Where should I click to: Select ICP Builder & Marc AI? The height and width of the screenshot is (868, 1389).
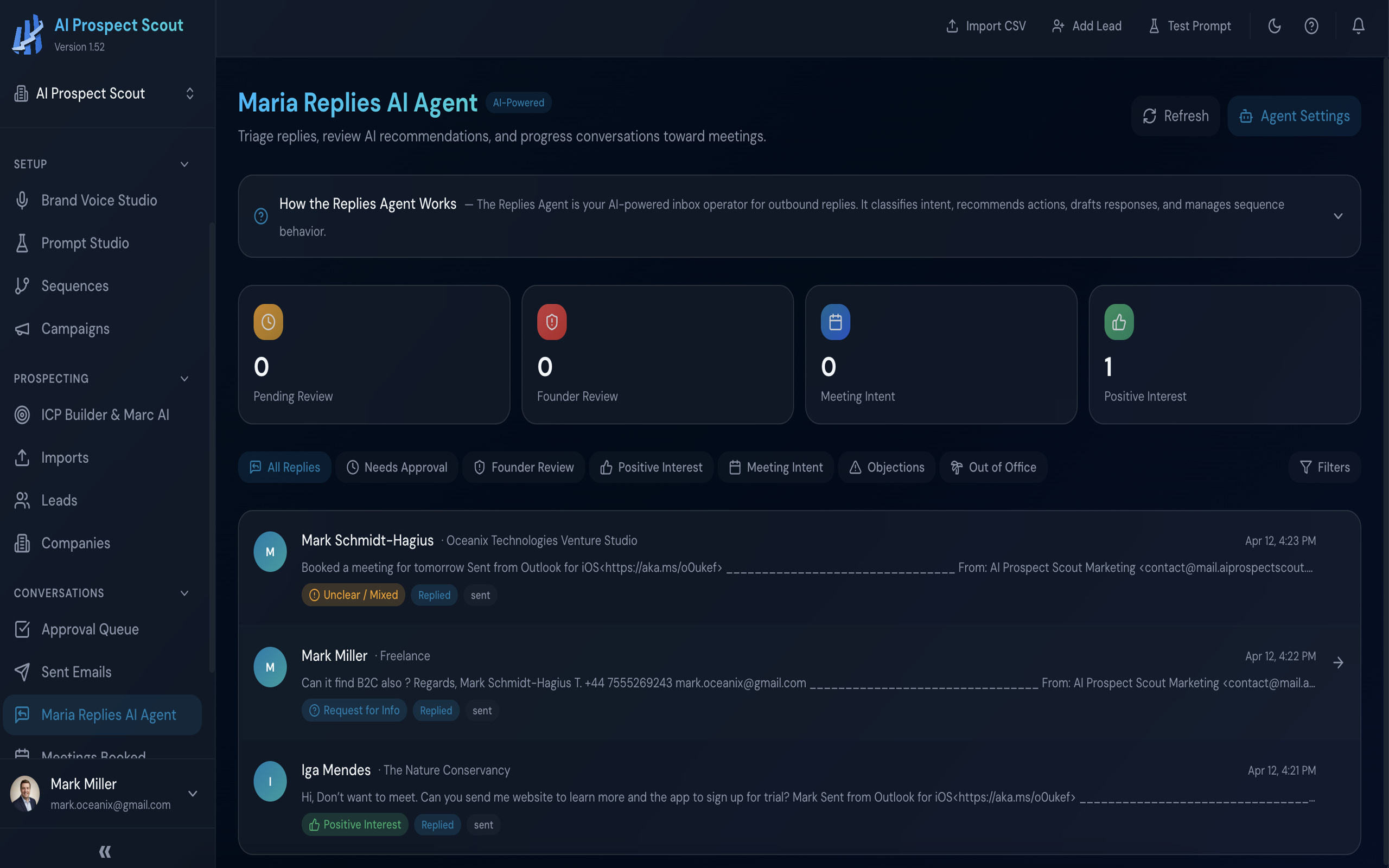coord(105,414)
